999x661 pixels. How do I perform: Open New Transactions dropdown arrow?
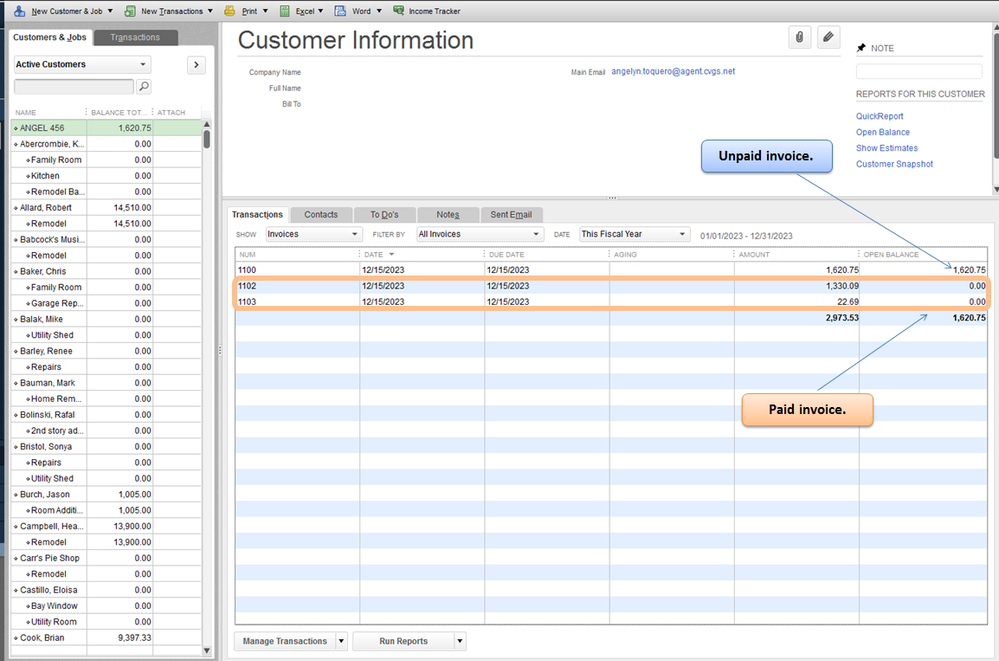(210, 11)
